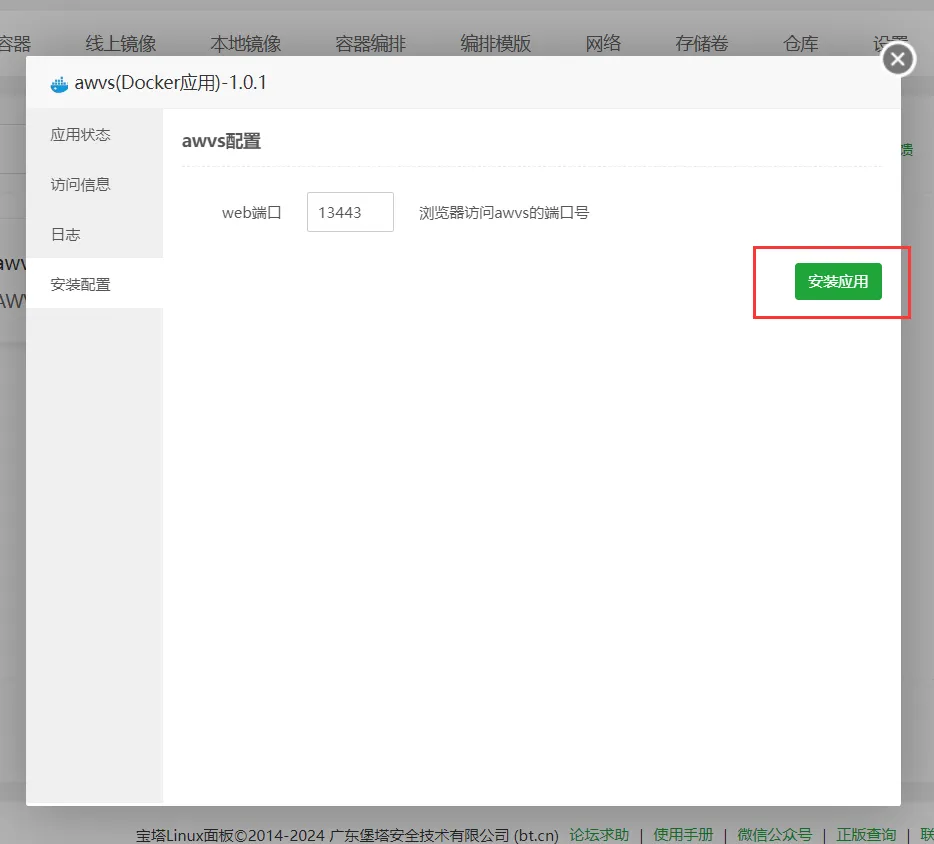This screenshot has height=844, width=934.
Task: Open the 论坛求助 footer link
Action: [599, 835]
